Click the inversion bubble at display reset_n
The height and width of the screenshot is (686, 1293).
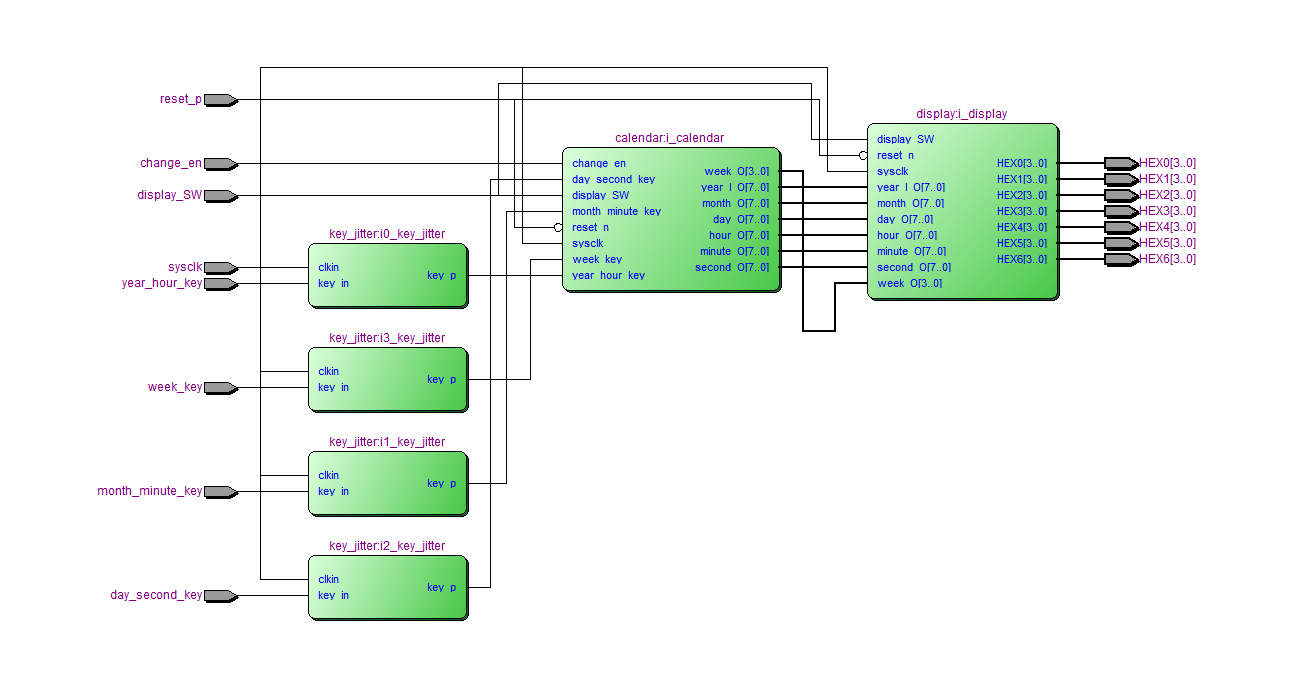click(863, 155)
